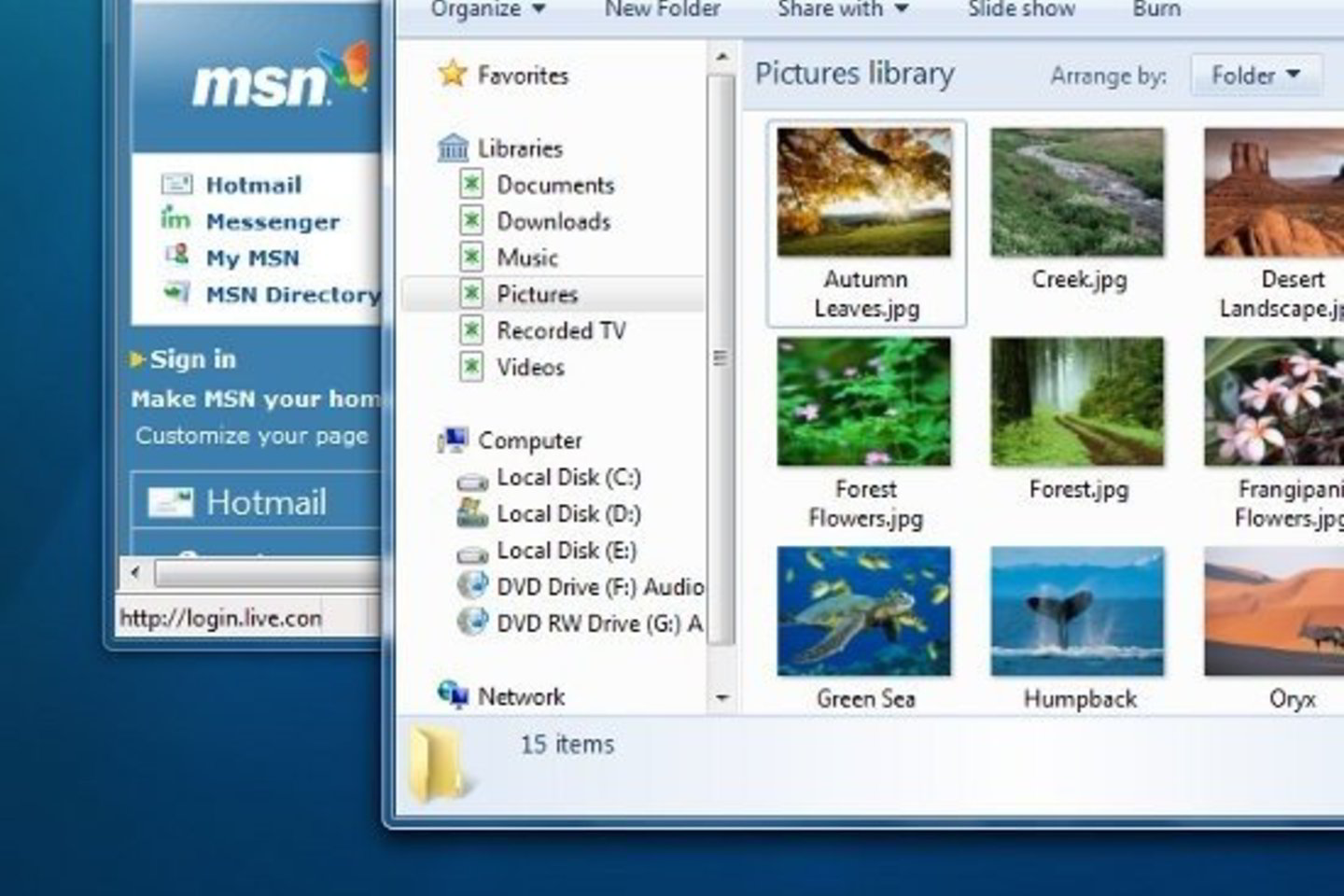Click the Videos library icon
This screenshot has width=1344, height=896.
471,366
